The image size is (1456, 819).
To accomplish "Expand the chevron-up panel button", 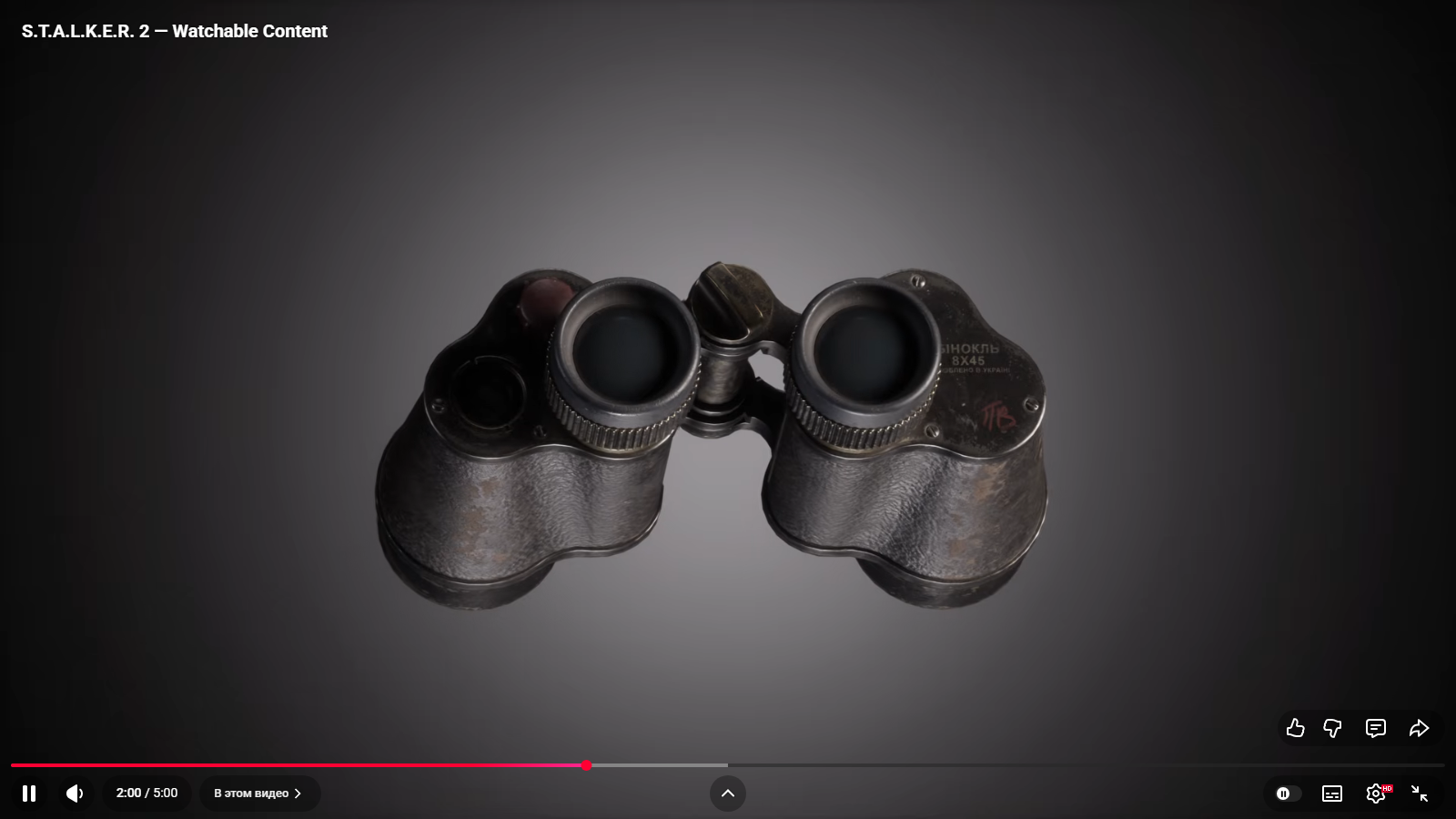I will 728,794.
